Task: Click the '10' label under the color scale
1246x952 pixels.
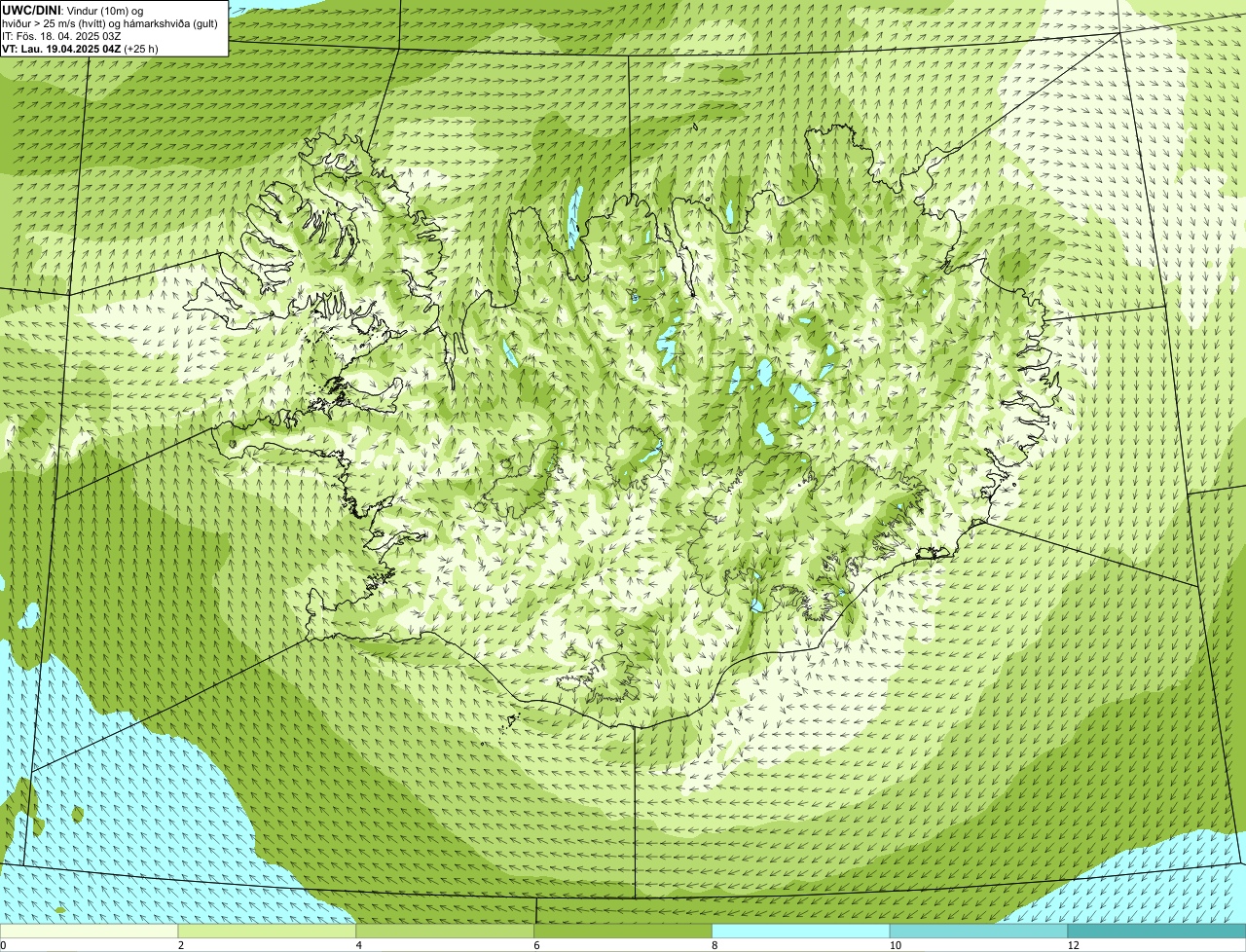Action: (895, 945)
